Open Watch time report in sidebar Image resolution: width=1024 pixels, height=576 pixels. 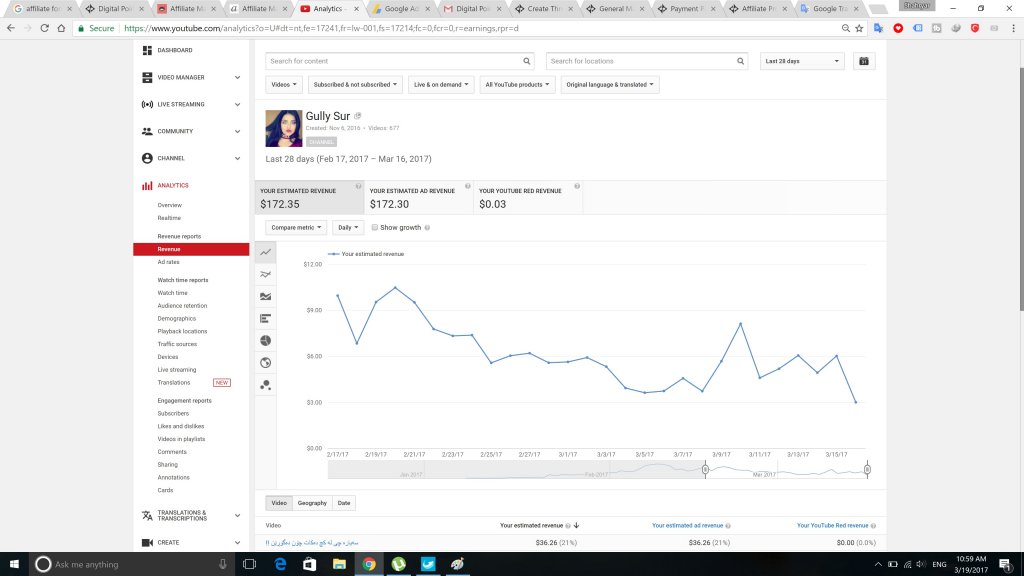pyautogui.click(x=172, y=293)
